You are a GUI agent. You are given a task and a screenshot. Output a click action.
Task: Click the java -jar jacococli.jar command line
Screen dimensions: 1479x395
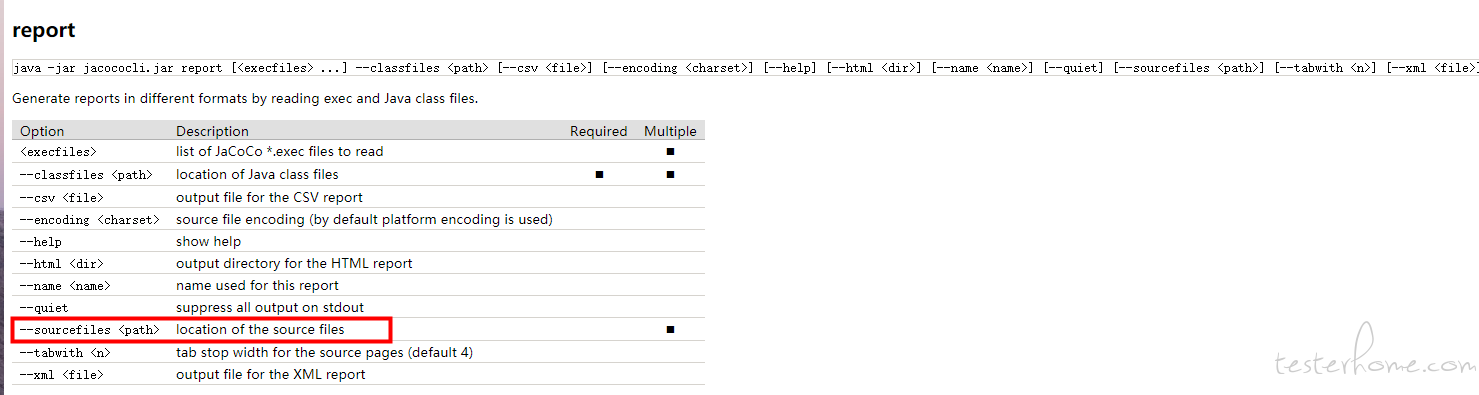coord(745,68)
